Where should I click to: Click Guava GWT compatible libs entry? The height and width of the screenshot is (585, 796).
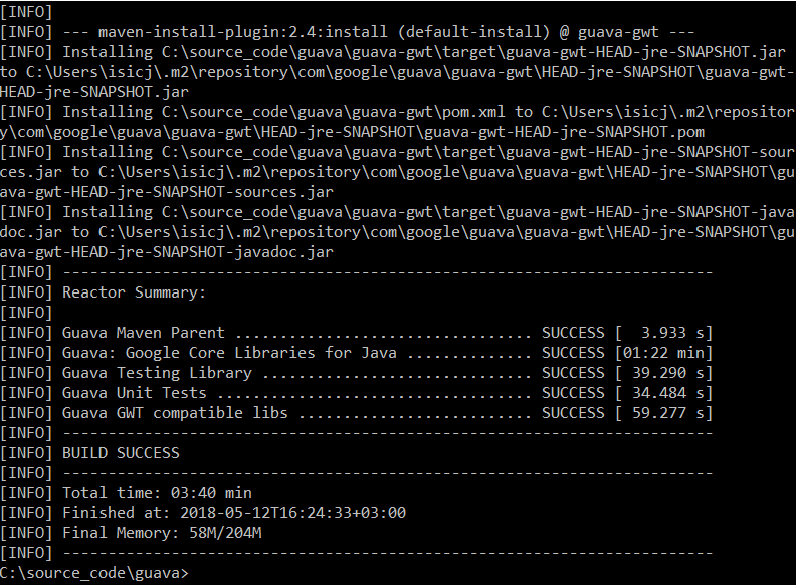(175, 413)
